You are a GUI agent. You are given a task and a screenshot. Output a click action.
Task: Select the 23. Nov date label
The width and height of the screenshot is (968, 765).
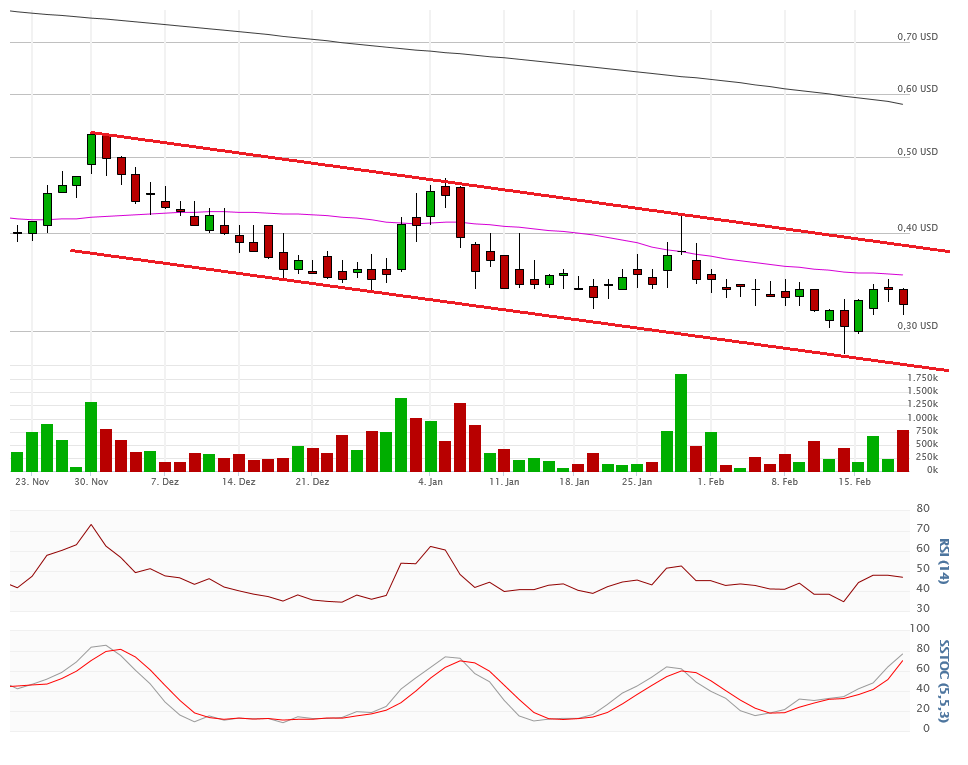tap(32, 482)
